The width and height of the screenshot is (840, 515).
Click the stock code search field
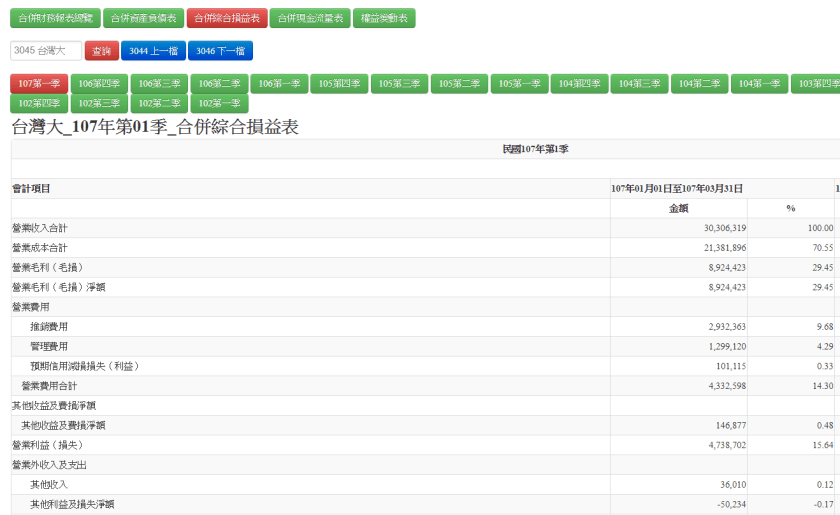pyautogui.click(x=46, y=51)
